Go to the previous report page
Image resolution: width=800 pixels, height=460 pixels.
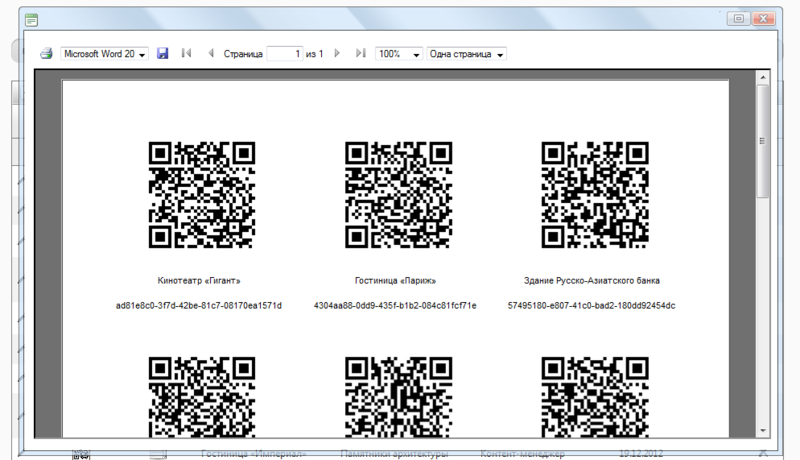click(x=211, y=53)
